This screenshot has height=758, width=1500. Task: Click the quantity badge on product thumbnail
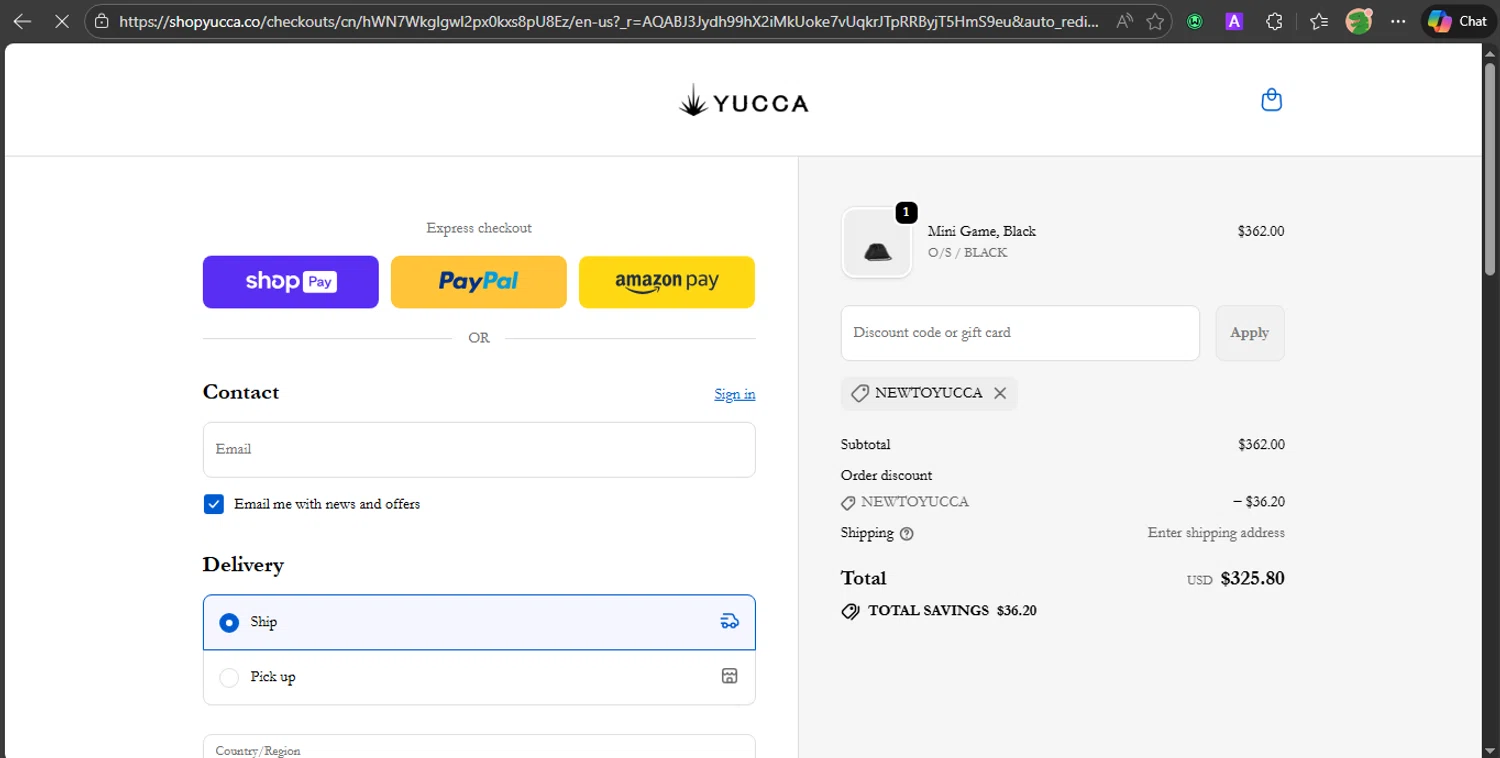pos(906,212)
